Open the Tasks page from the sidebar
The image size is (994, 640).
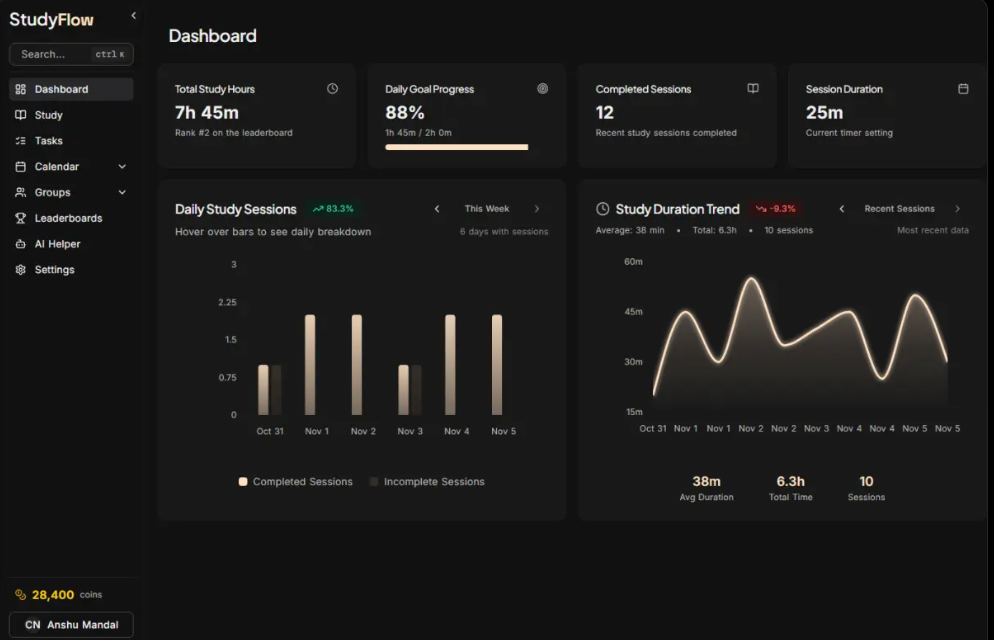[x=48, y=140]
